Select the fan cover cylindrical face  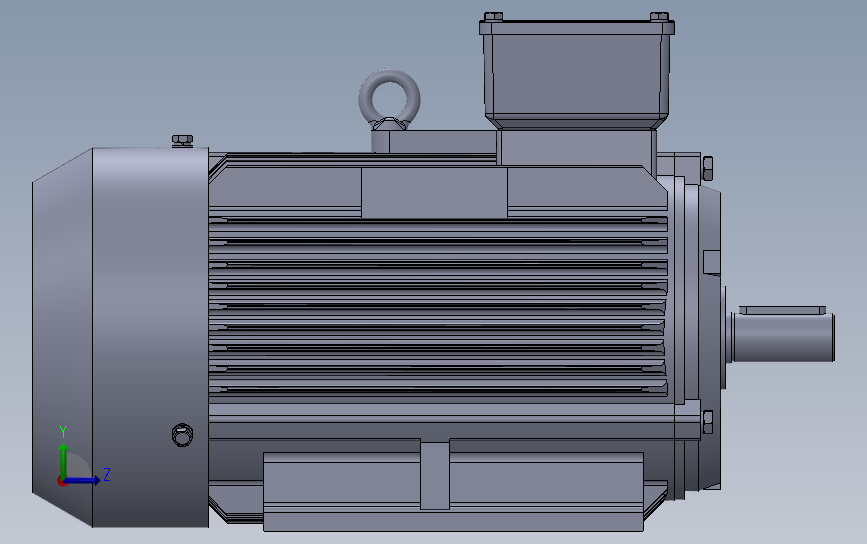[x=150, y=337]
